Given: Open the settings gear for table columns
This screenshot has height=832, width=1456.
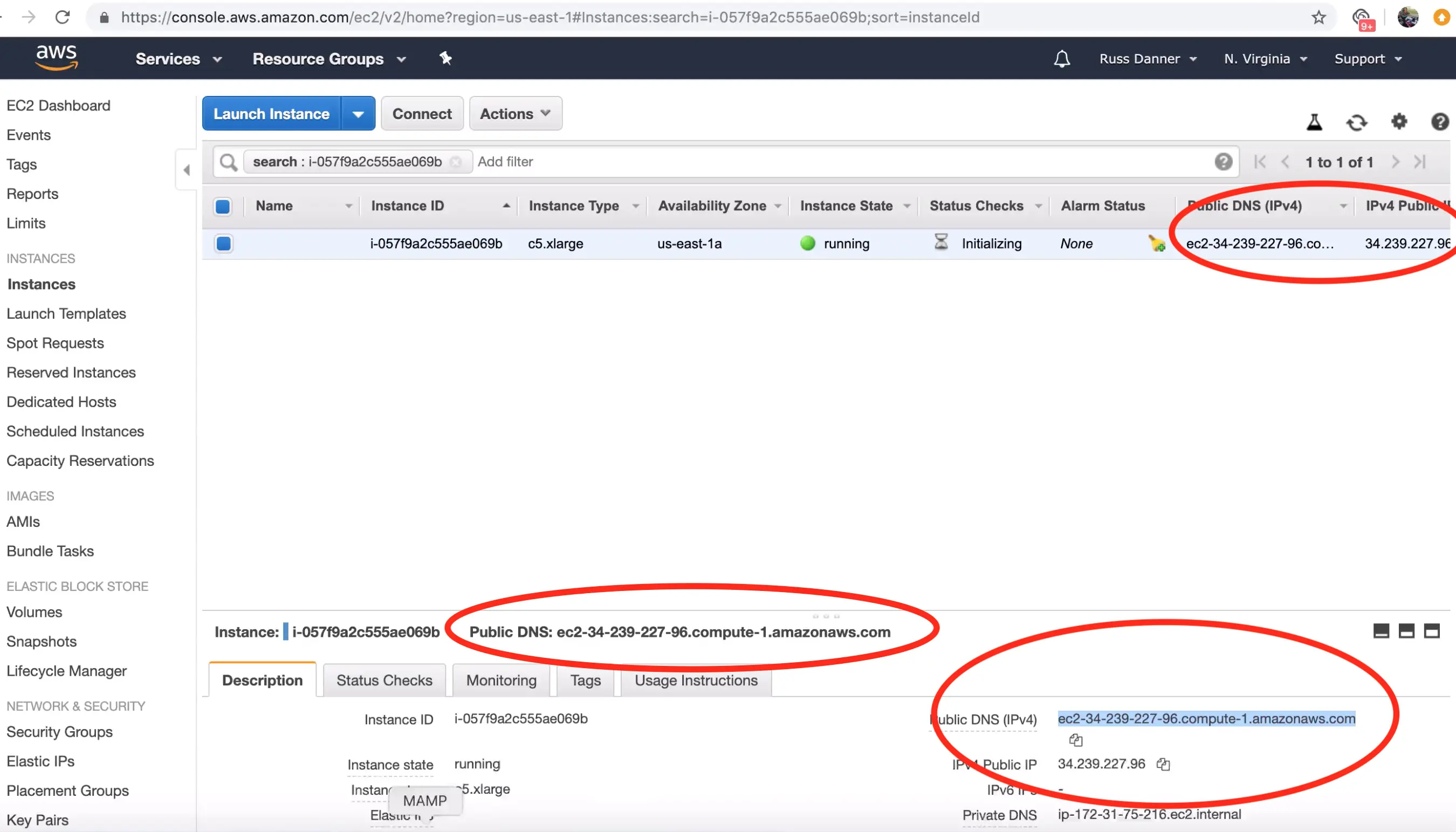Looking at the screenshot, I should point(1399,122).
